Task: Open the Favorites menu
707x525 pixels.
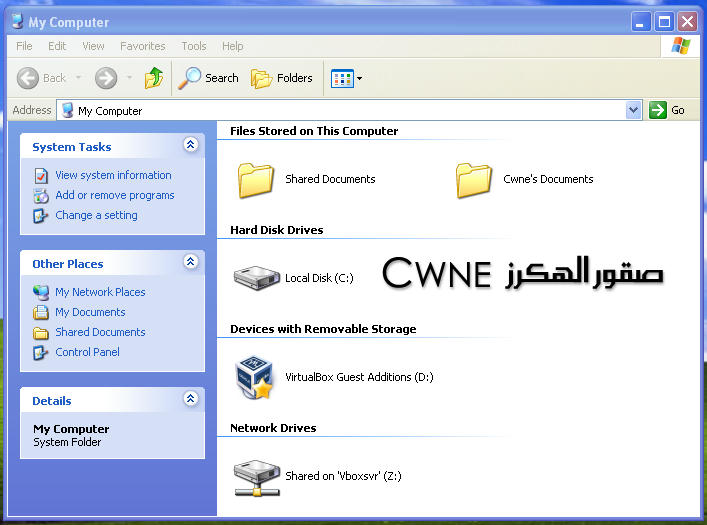Action: 142,46
